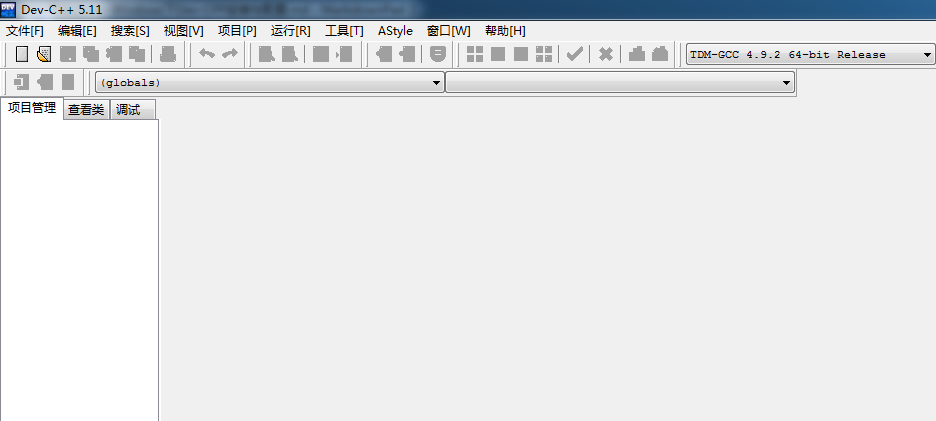This screenshot has height=421, width=936.
Task: Click the Stop execution X icon
Action: point(606,54)
